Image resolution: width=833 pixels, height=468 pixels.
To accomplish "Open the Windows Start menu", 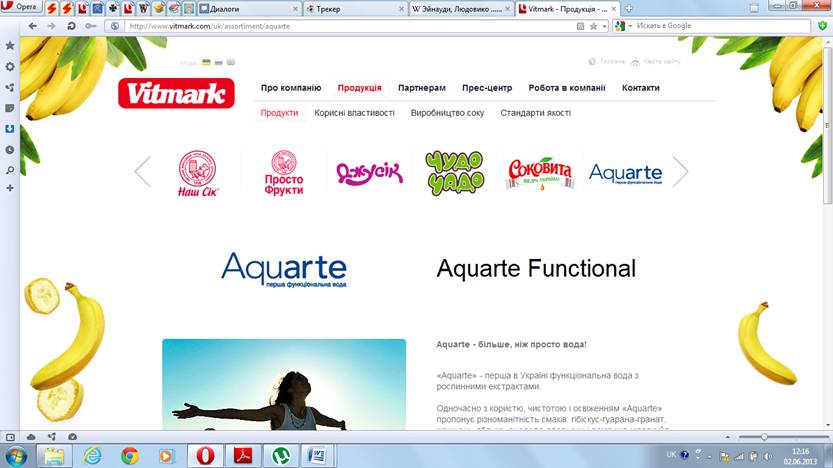I will [16, 456].
